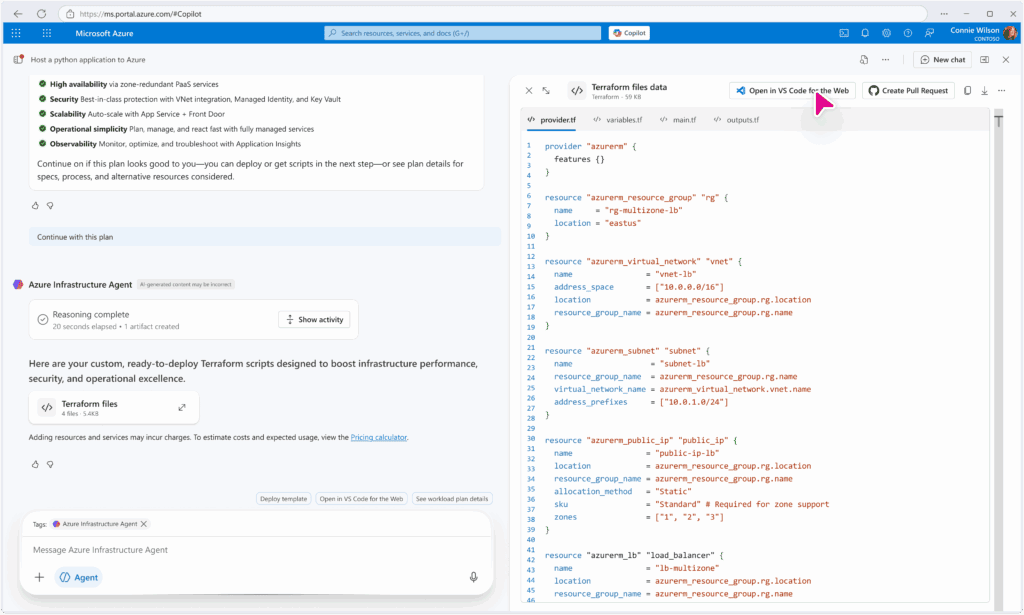Reload the page with the refresh icon
The image size is (1024, 615).
tap(41, 14)
